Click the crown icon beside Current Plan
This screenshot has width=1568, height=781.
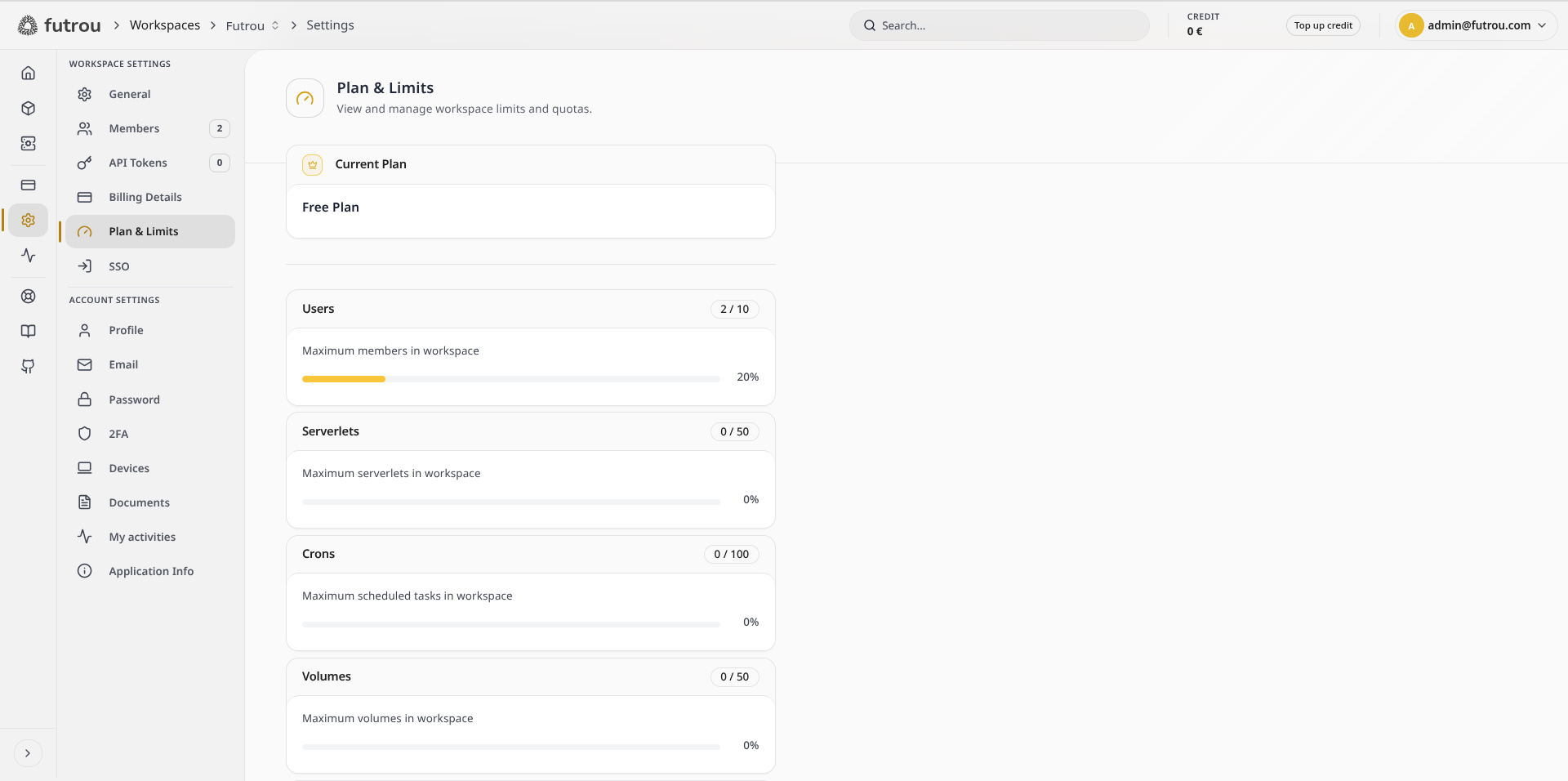[312, 164]
